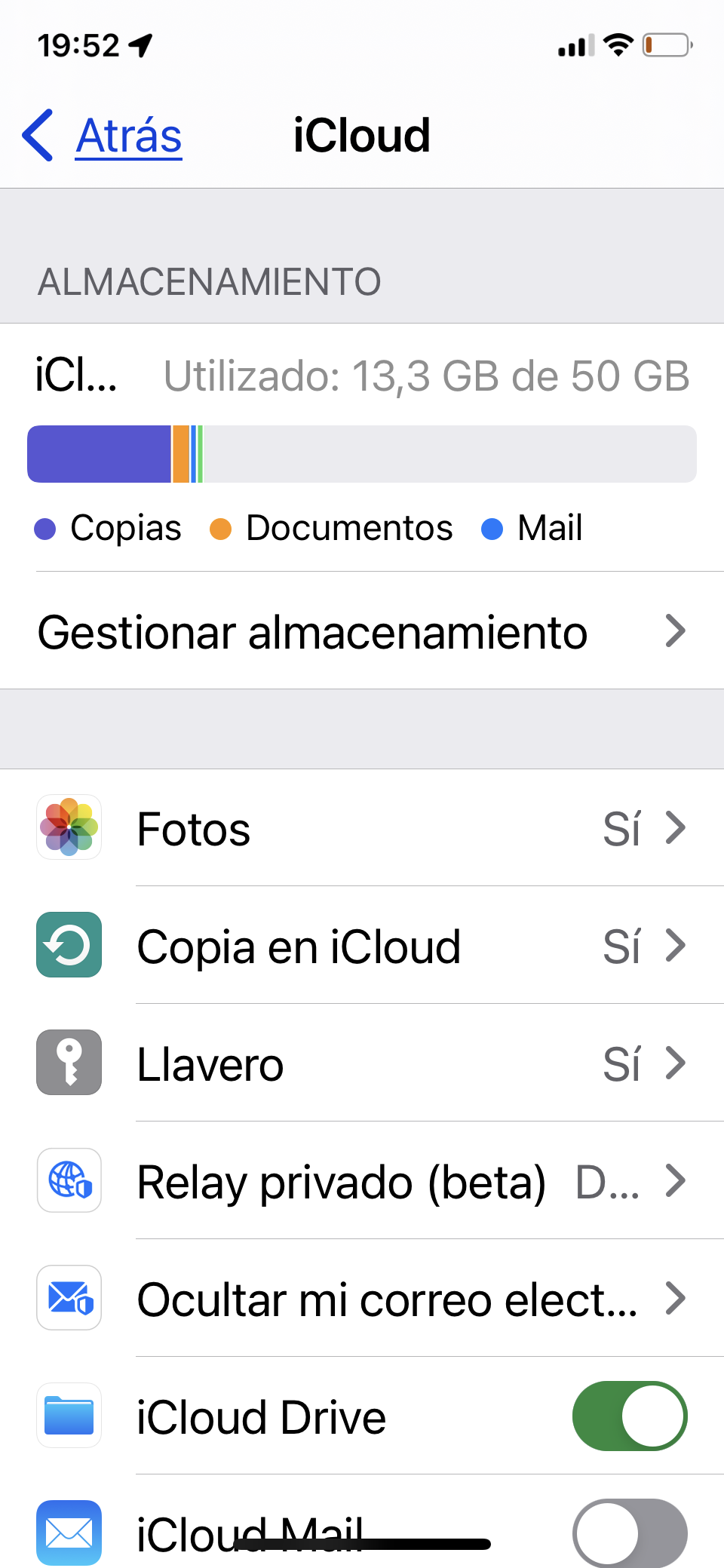Disable the iCloud Drive switch
724x1568 pixels.
tap(629, 1416)
